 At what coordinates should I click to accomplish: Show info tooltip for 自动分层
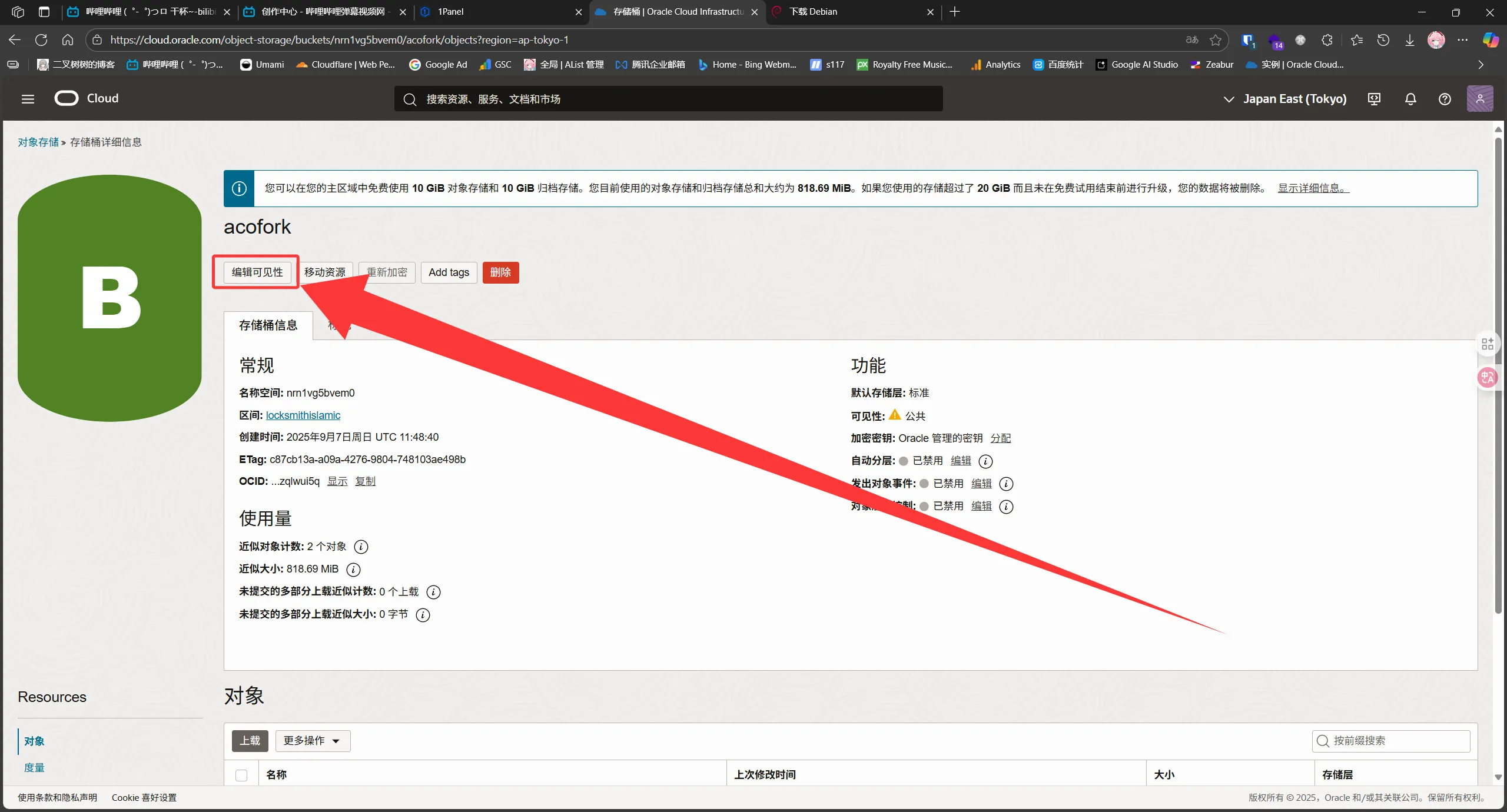tap(985, 461)
